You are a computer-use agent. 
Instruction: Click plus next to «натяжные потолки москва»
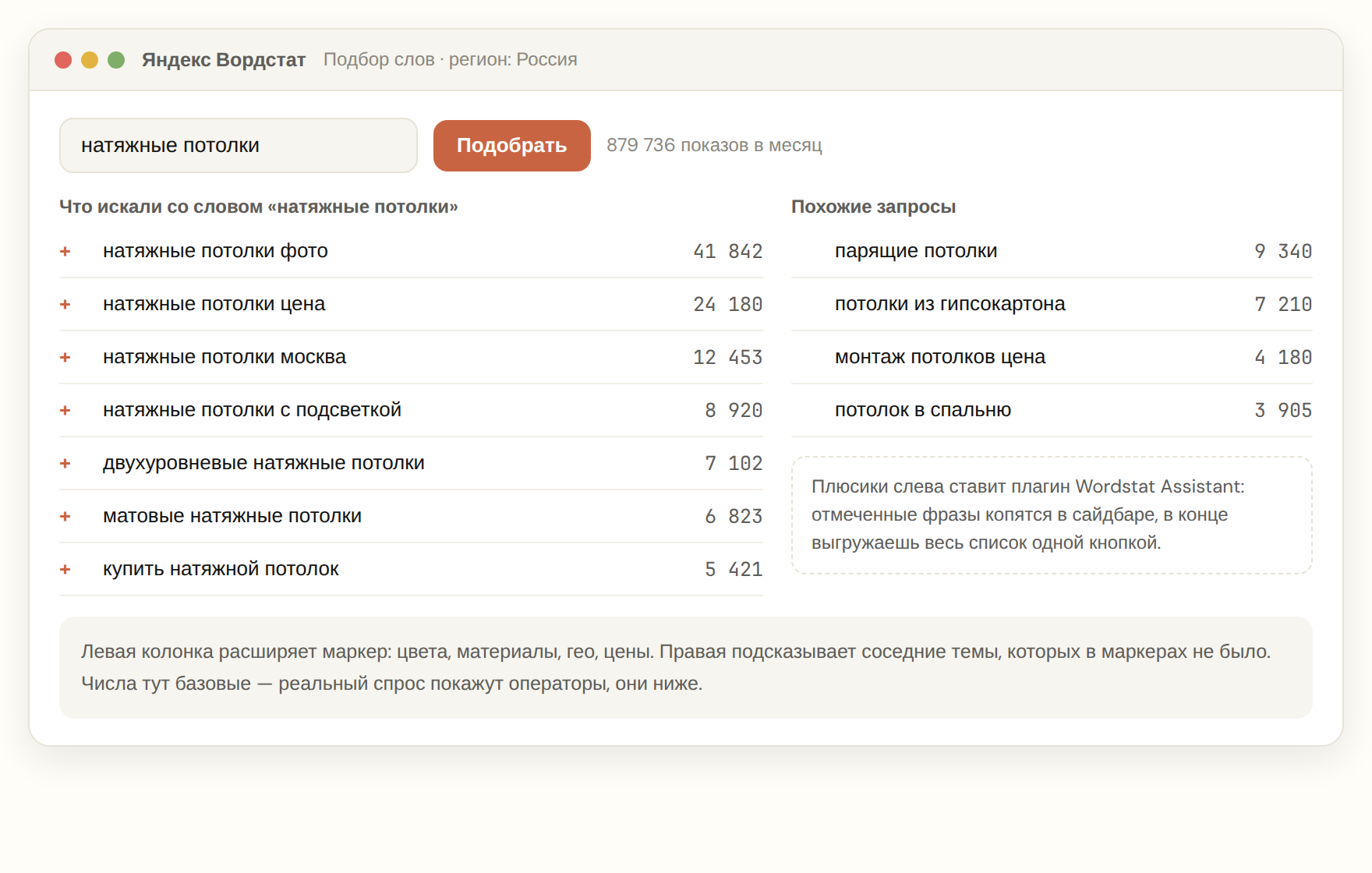[65, 357]
